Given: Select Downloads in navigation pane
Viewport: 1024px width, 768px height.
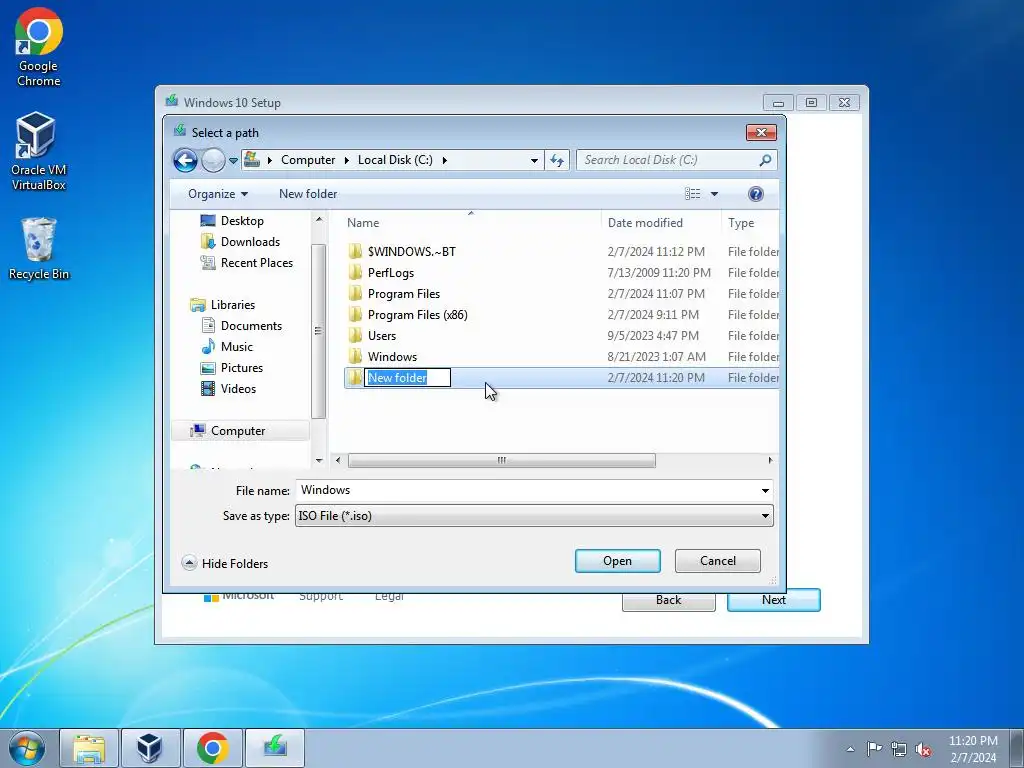Looking at the screenshot, I should (240, 242).
